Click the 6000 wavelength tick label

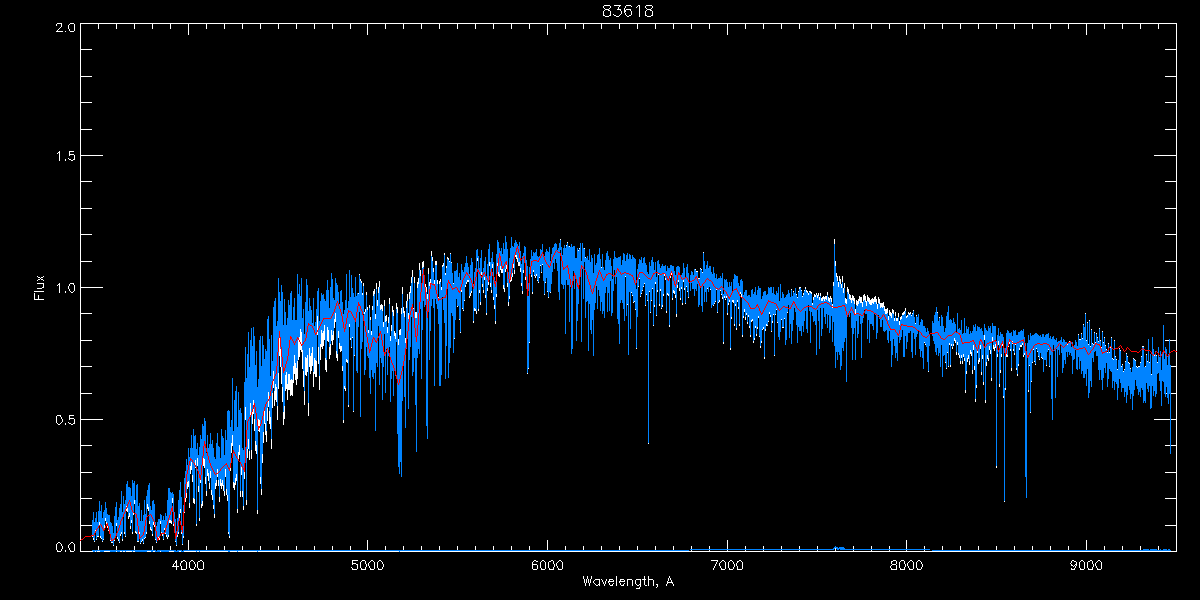pos(547,566)
